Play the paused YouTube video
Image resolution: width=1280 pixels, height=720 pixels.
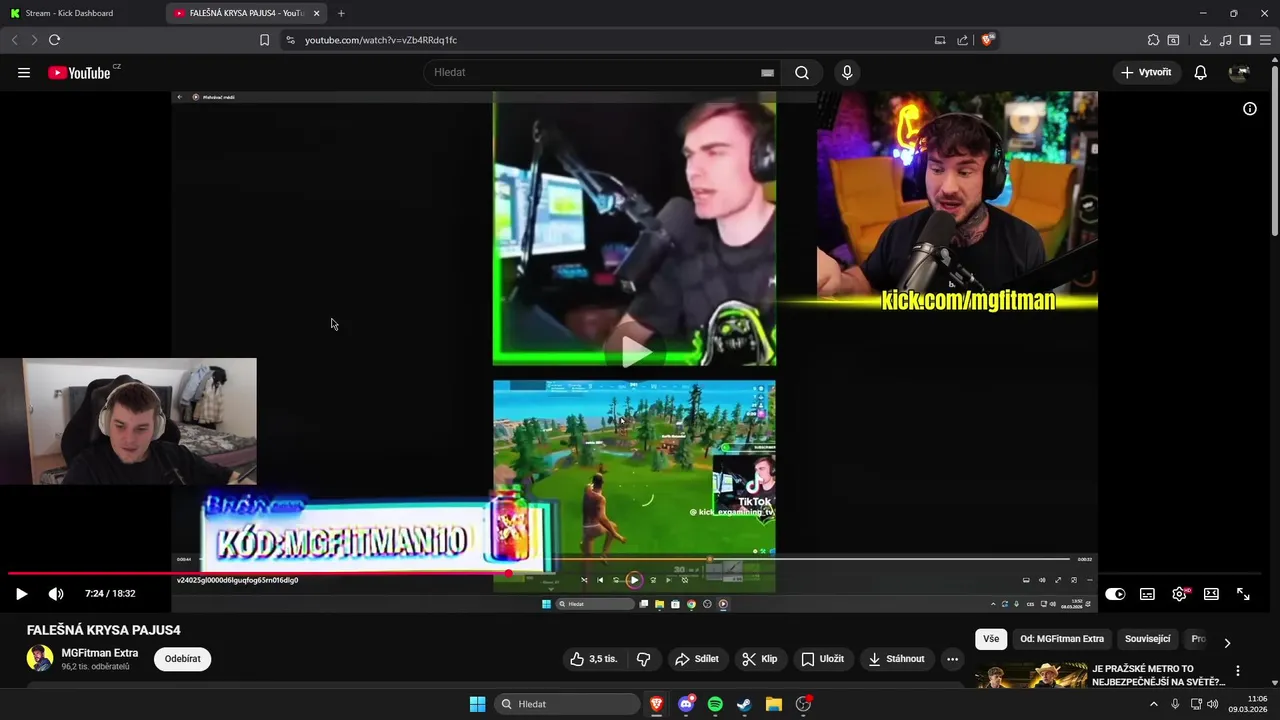[x=21, y=594]
